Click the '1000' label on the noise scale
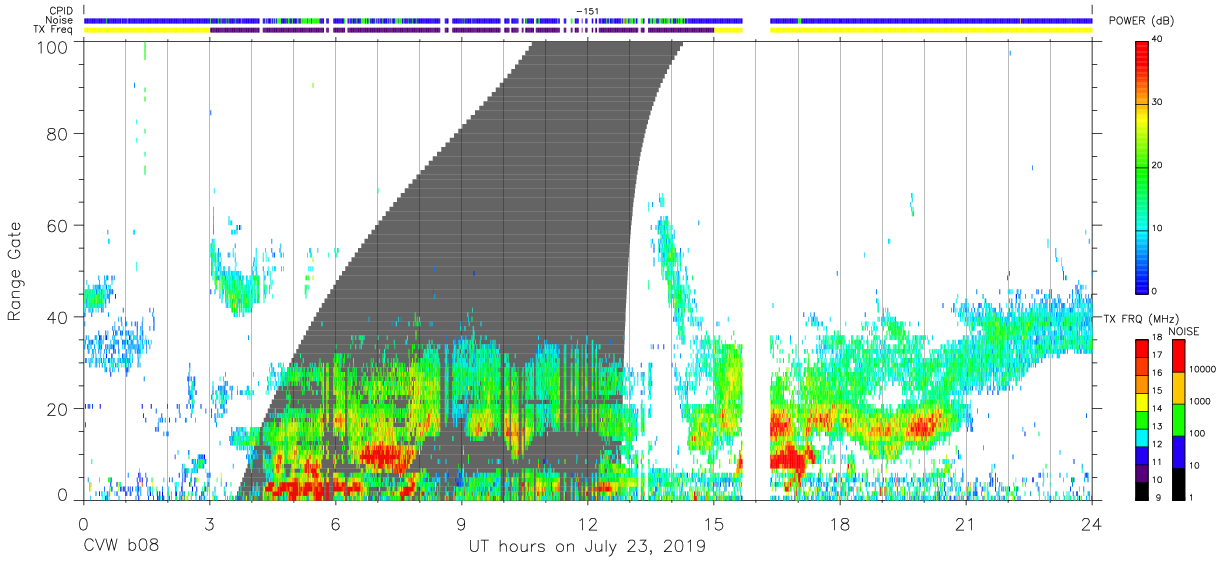 click(x=1200, y=401)
